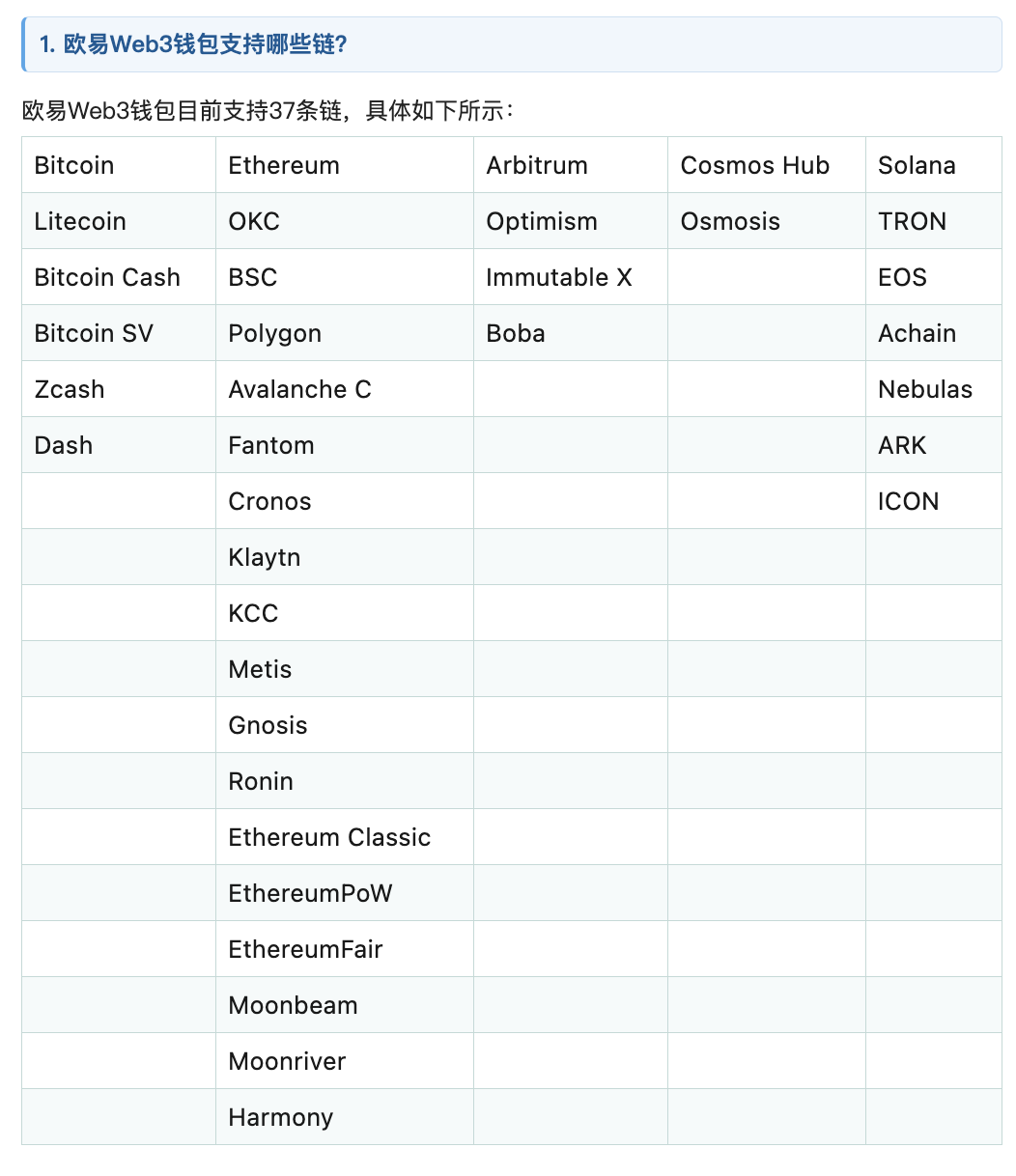Select the Litecoin cell
This screenshot has width=1016, height=1176.
[80, 221]
